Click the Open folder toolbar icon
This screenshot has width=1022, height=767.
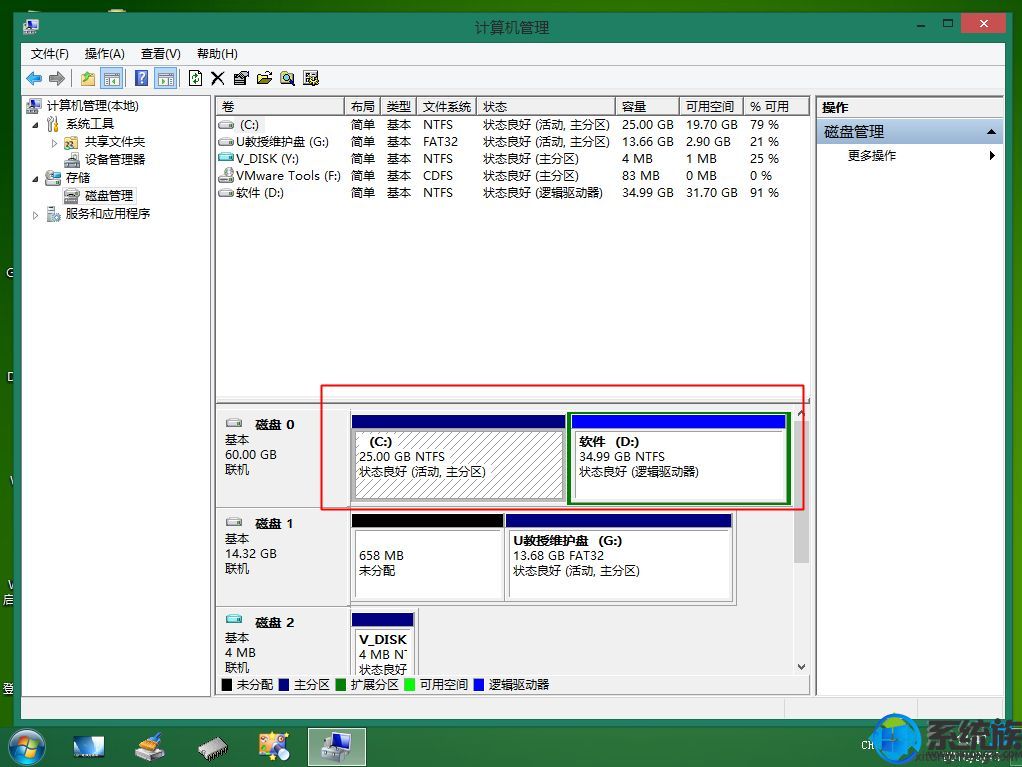(x=264, y=79)
